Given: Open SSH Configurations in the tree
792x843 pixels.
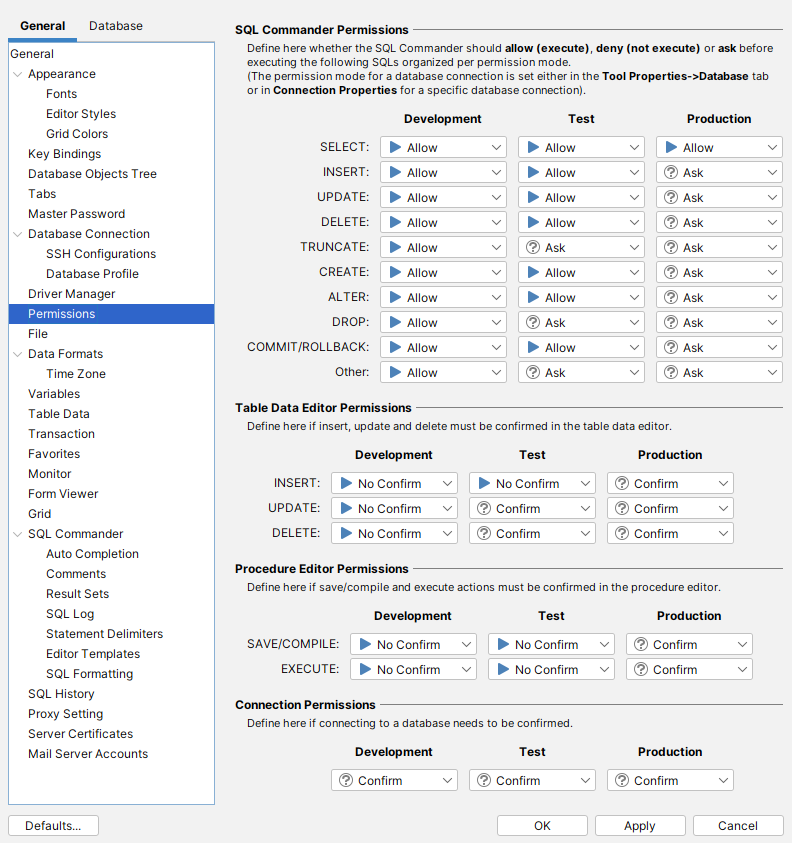Looking at the screenshot, I should pos(101,254).
